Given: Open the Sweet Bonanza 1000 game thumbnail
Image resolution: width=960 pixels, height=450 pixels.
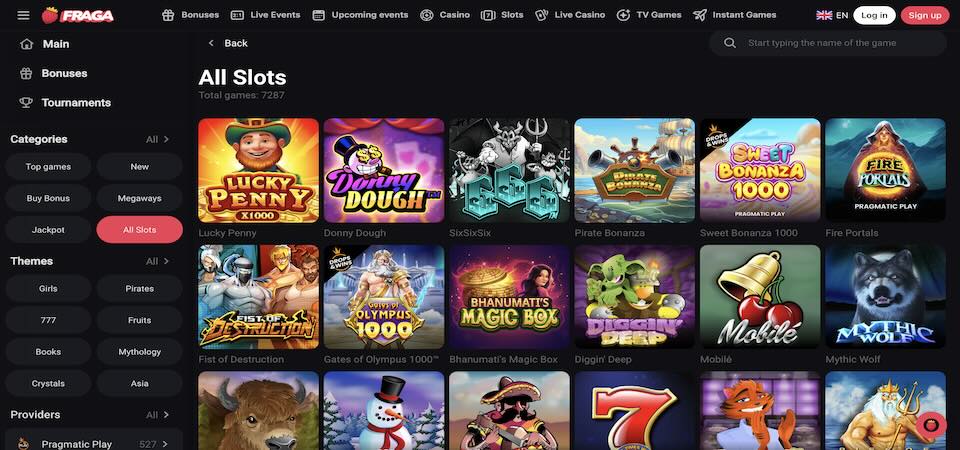Looking at the screenshot, I should pos(760,170).
